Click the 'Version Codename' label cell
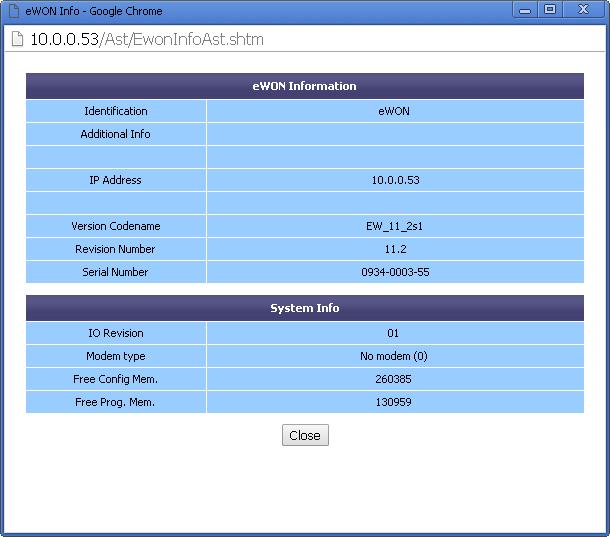Image resolution: width=610 pixels, height=537 pixels. [116, 226]
